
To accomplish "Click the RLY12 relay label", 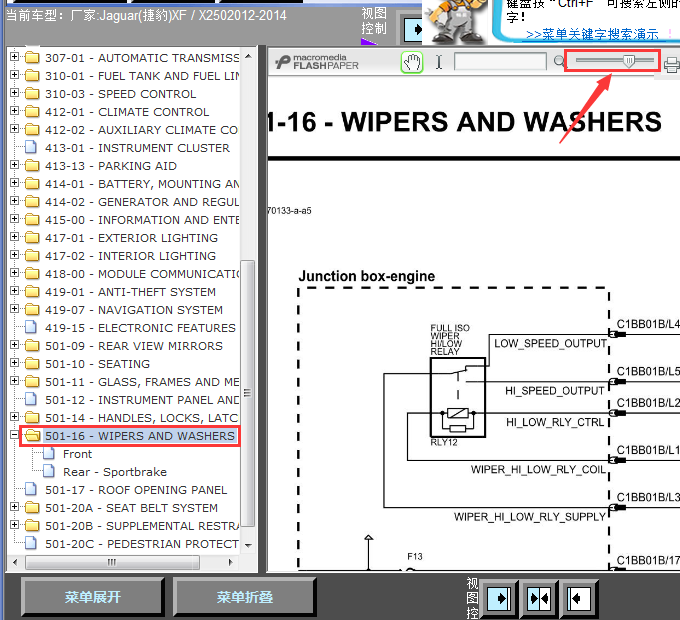I will (x=444, y=442).
